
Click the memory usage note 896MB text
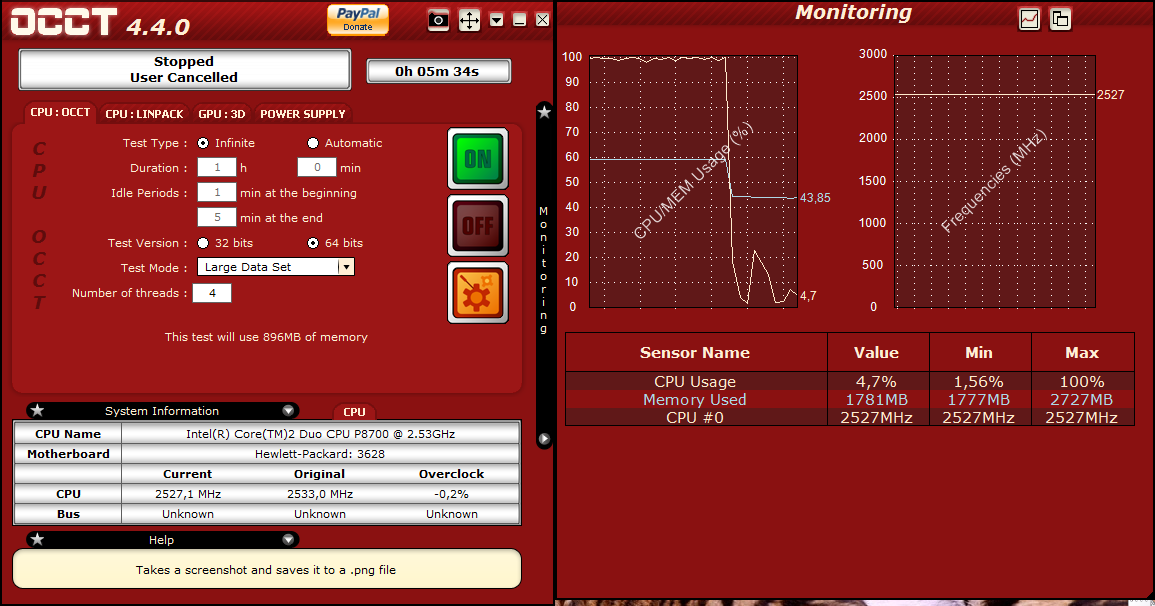point(266,337)
